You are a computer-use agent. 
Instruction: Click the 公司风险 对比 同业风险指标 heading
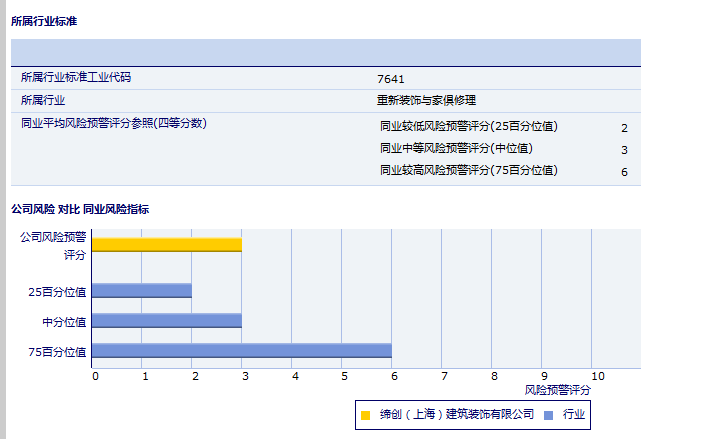[80, 209]
